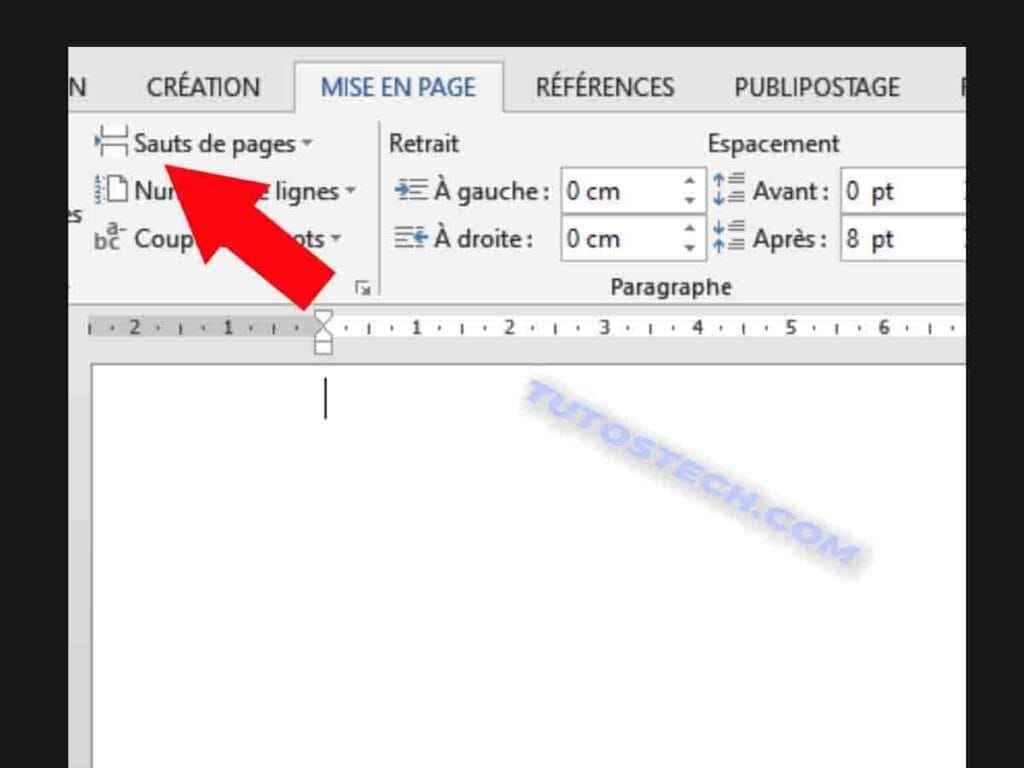Click the Espacement Avant spacing icon
This screenshot has height=768, width=1024.
(x=729, y=190)
